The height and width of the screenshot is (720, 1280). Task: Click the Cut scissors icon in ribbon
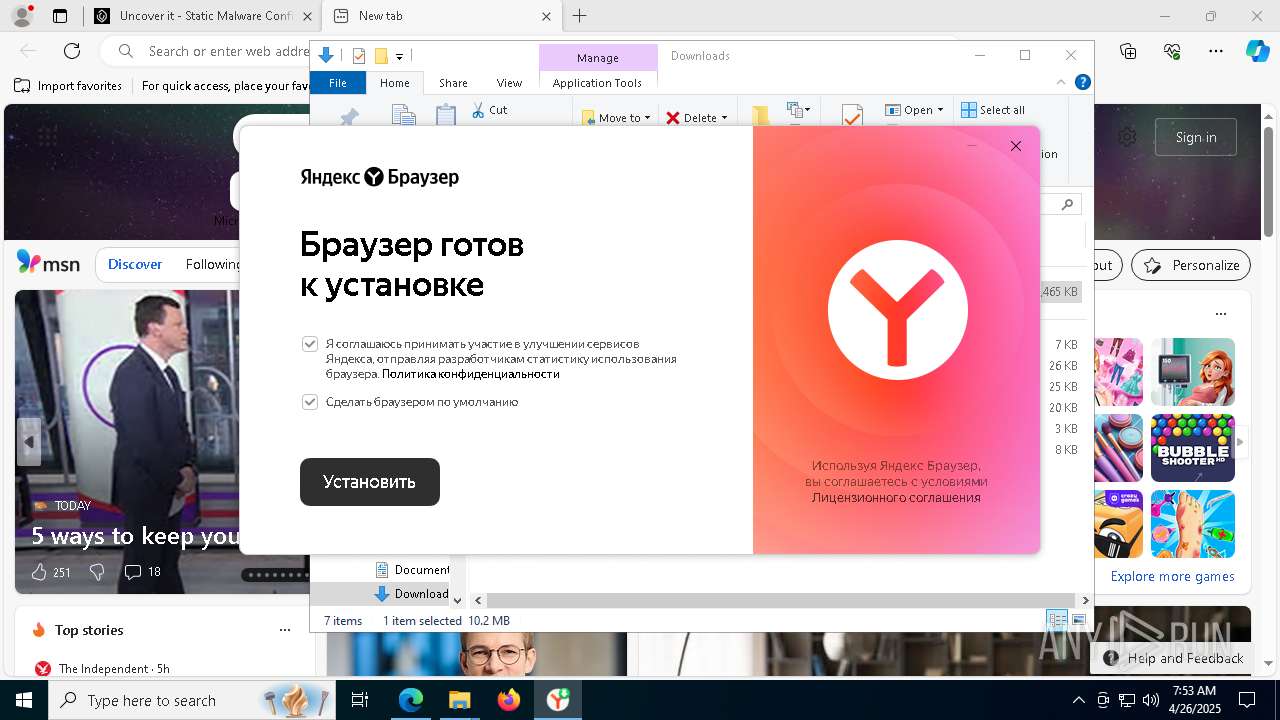coord(478,110)
